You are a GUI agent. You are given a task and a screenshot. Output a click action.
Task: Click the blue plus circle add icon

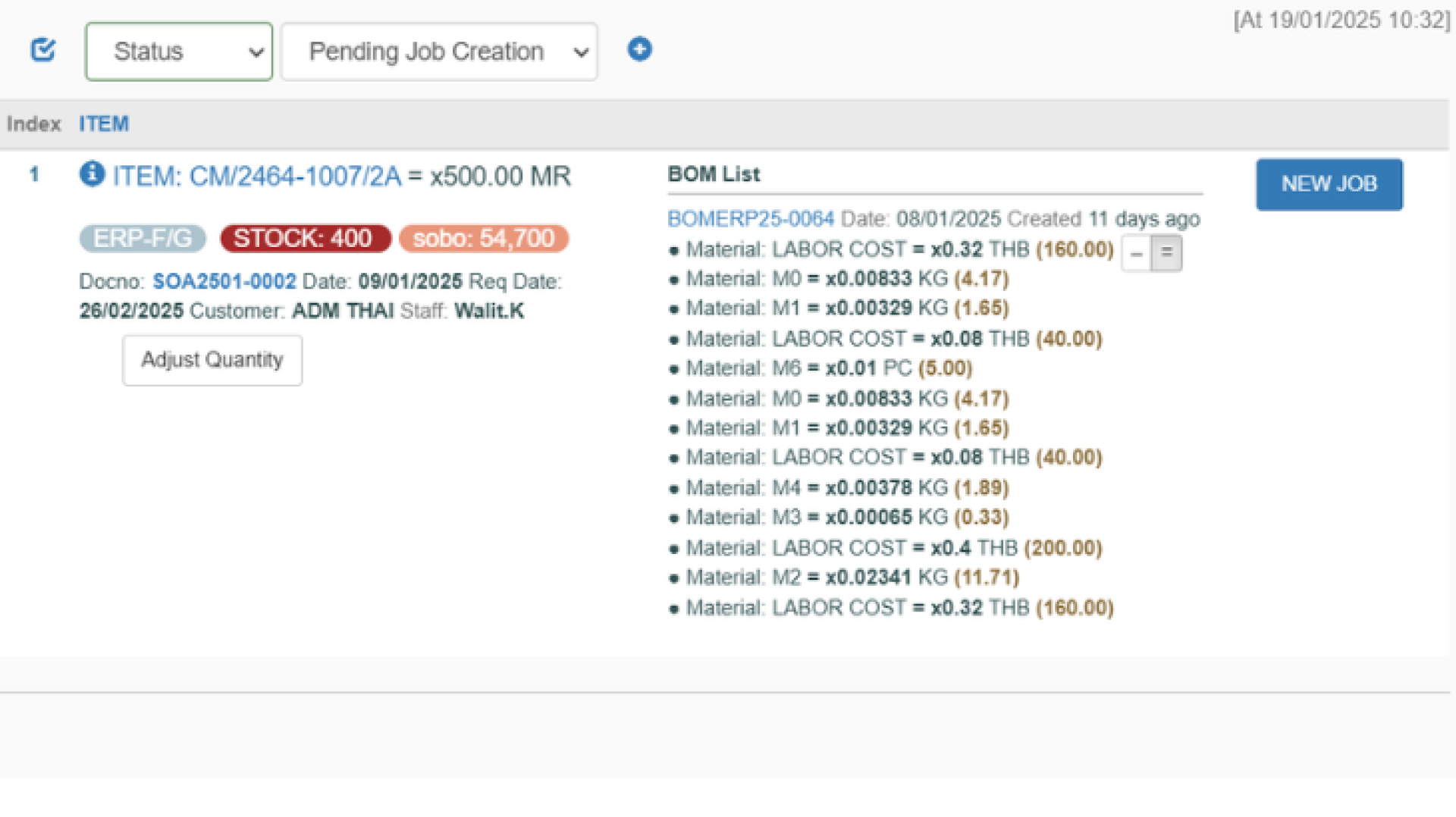coord(639,49)
